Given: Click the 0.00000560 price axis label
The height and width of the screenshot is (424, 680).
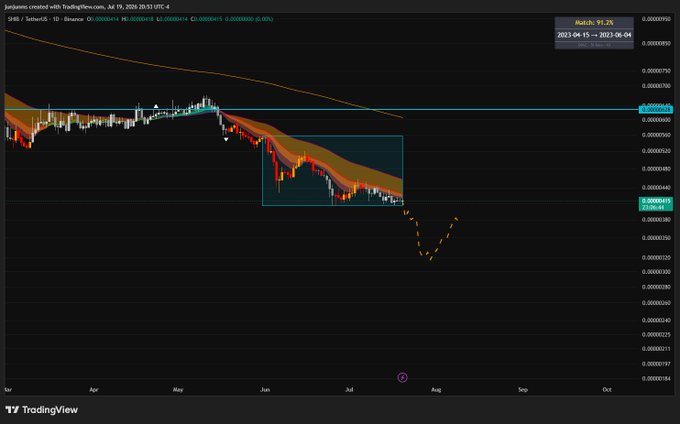Looking at the screenshot, I should [656, 135].
